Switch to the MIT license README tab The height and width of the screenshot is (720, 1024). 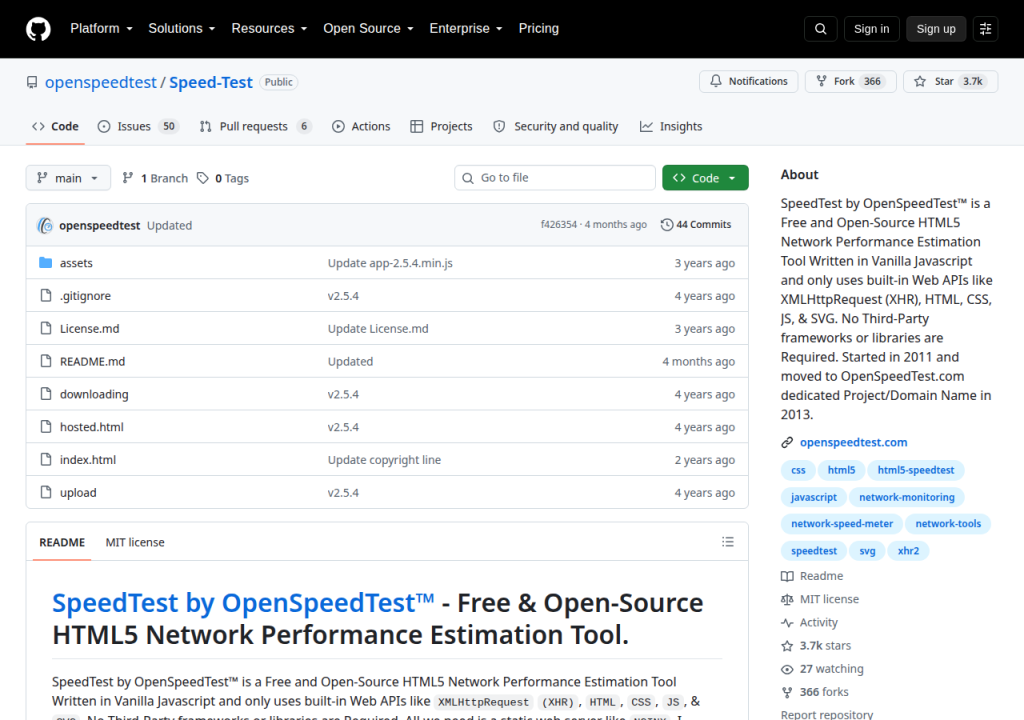point(135,542)
